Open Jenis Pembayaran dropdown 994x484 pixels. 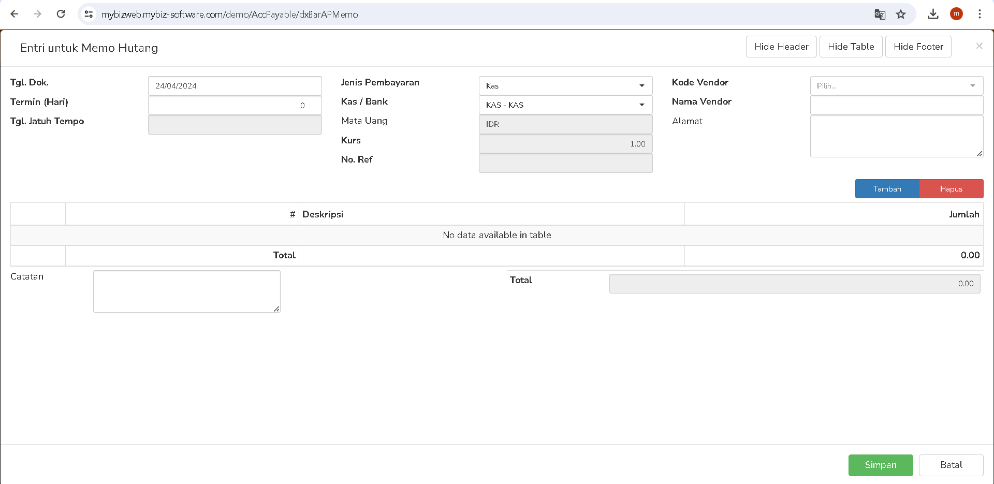pyautogui.click(x=565, y=86)
